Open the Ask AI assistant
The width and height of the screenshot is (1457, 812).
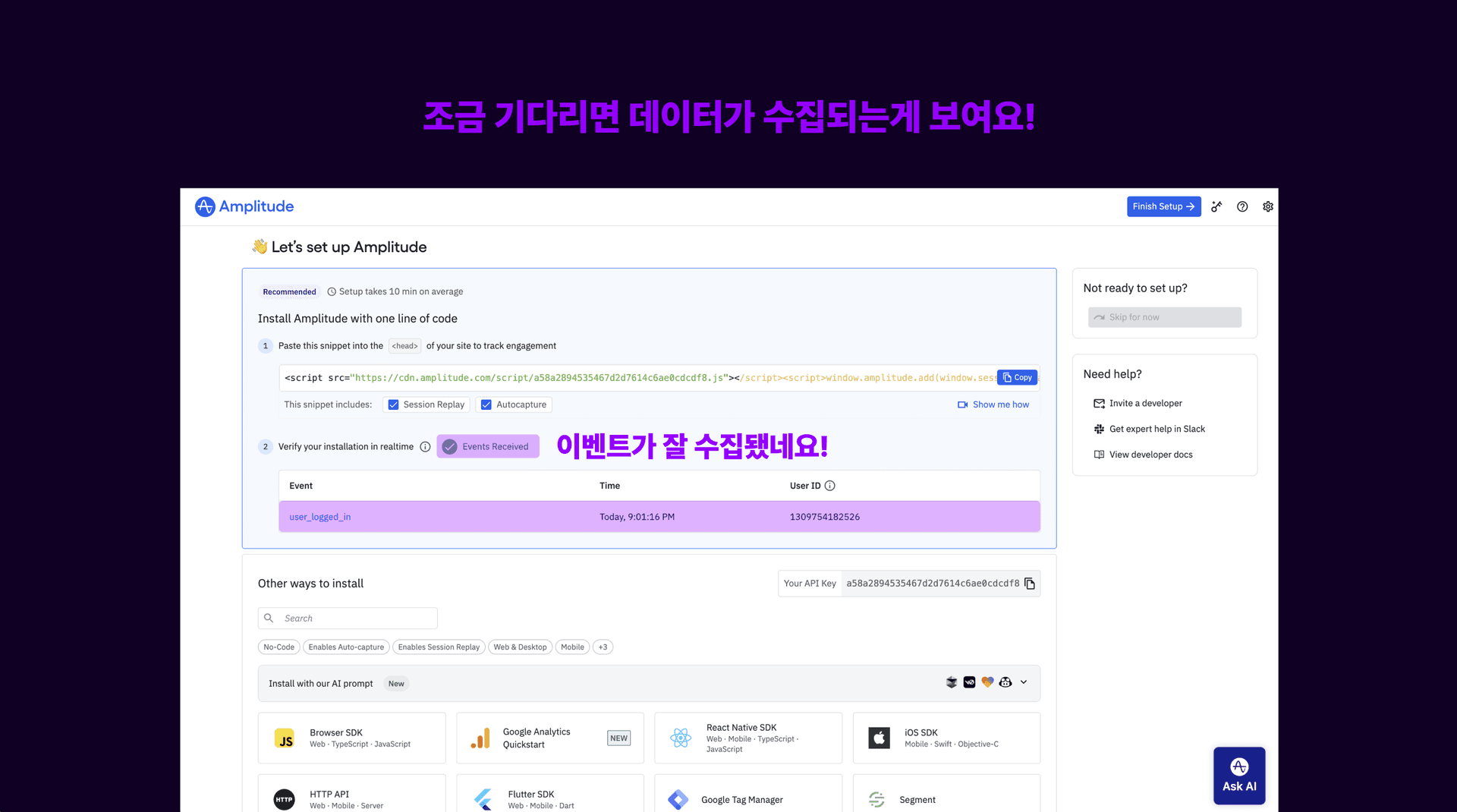1238,776
